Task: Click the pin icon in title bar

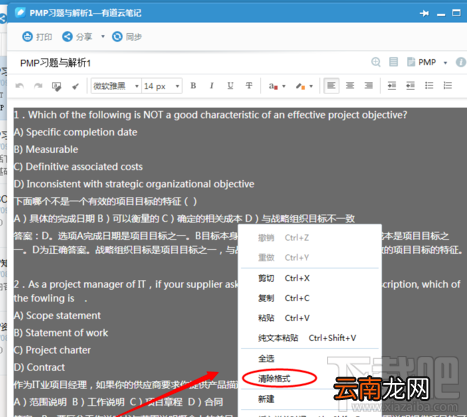Action: (424, 13)
